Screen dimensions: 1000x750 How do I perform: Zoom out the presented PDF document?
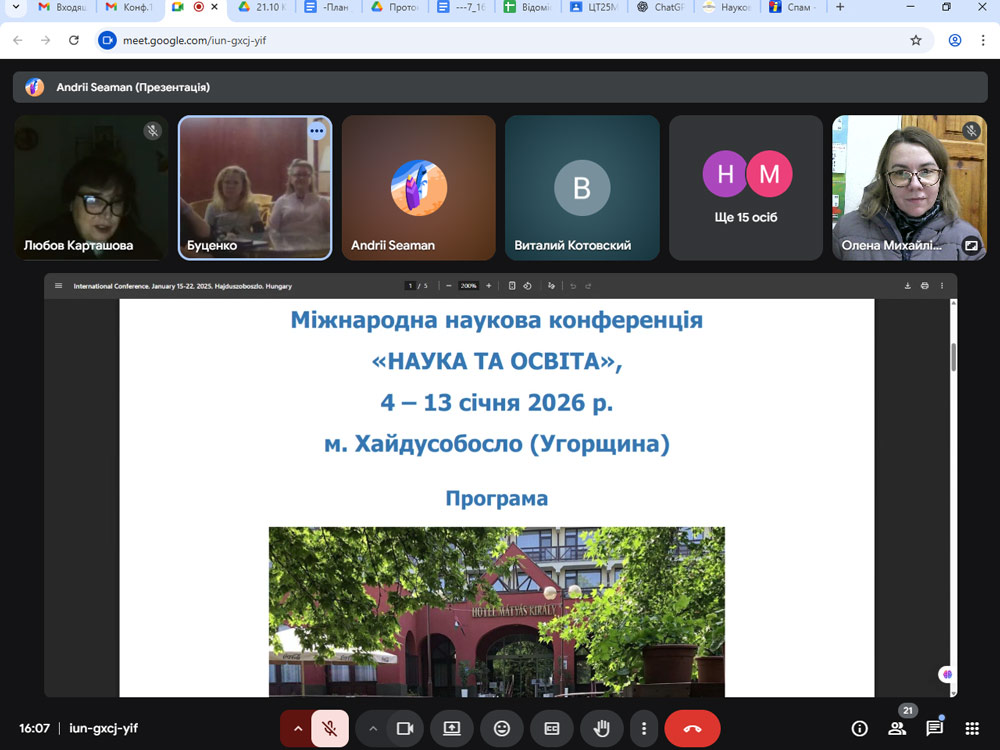pyautogui.click(x=447, y=285)
